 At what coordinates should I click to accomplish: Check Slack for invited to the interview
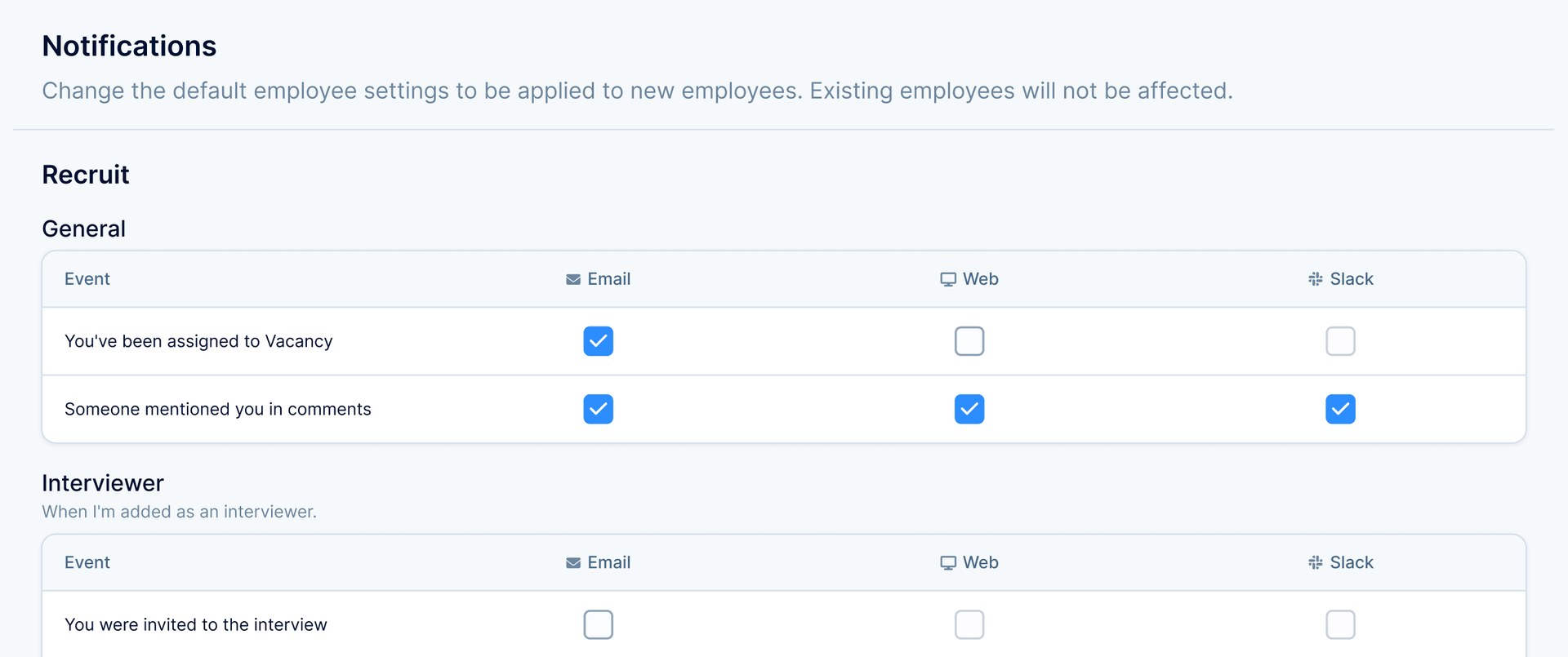tap(1341, 624)
